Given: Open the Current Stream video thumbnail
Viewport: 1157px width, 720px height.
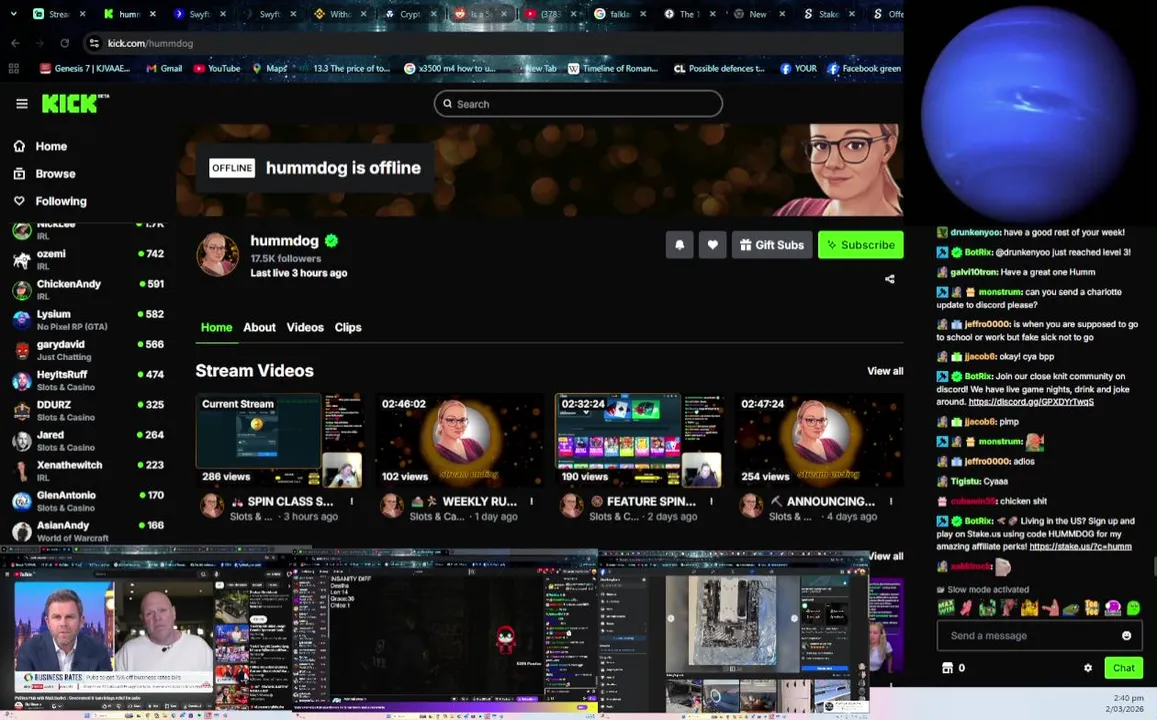Looking at the screenshot, I should click(279, 440).
